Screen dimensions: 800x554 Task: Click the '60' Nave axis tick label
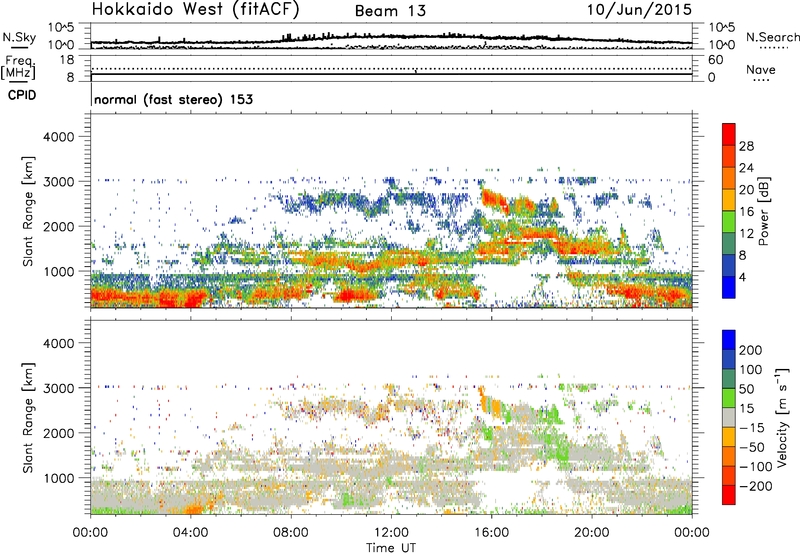point(715,60)
